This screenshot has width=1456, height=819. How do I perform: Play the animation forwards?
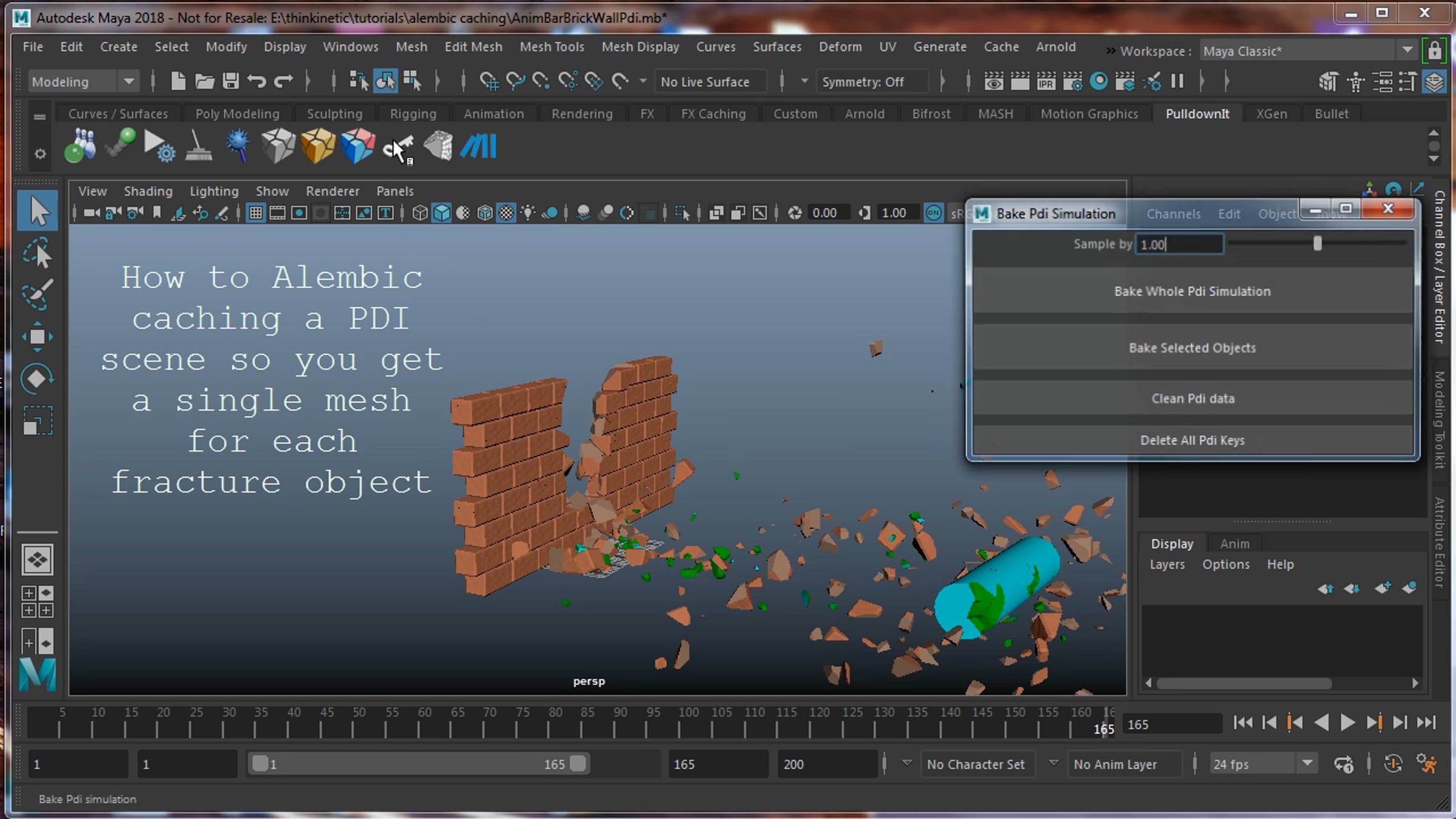point(1347,723)
